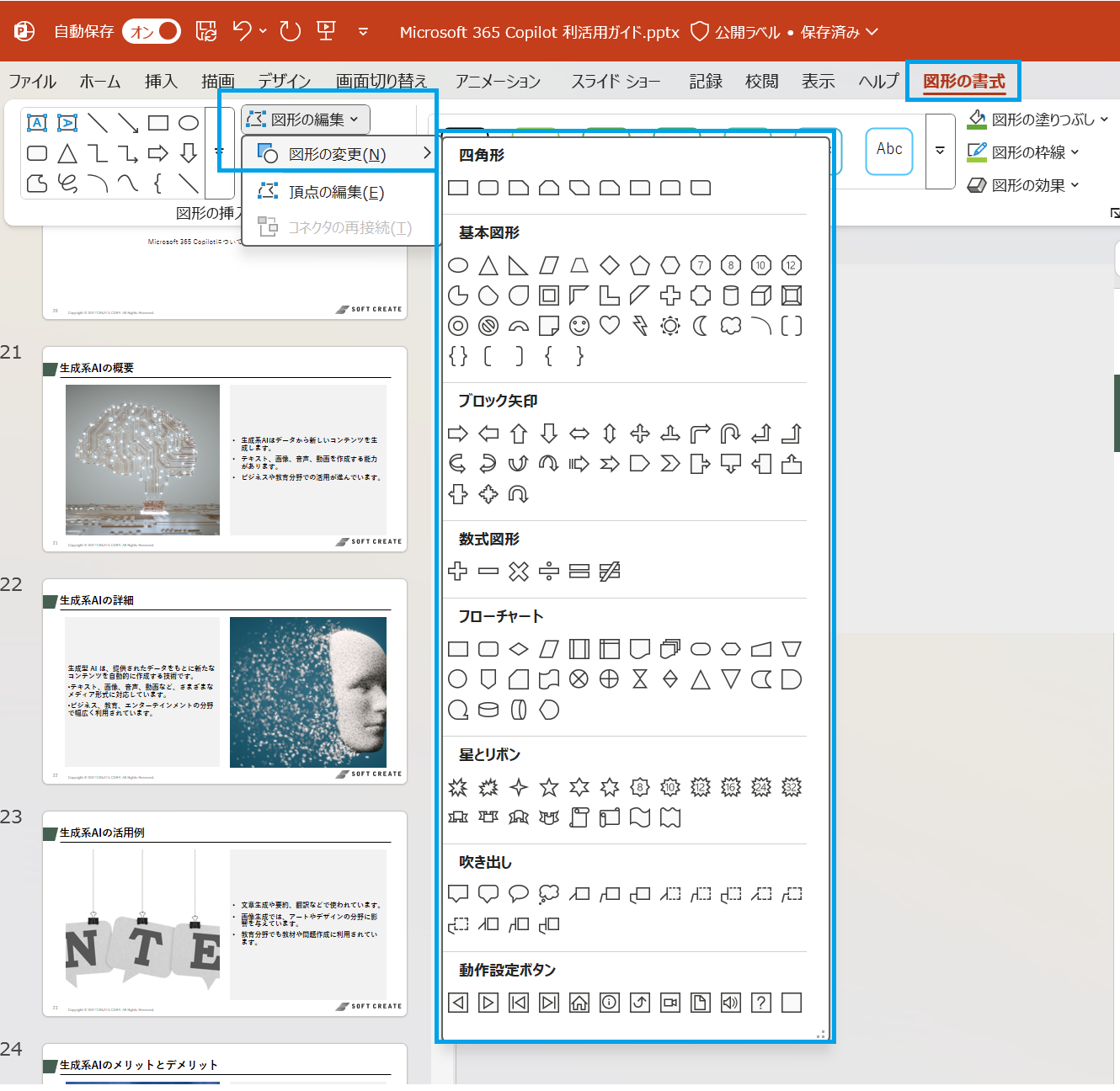Choose the division sign in 数式図形
Viewport: 1120px width, 1091px height.
pos(549,572)
